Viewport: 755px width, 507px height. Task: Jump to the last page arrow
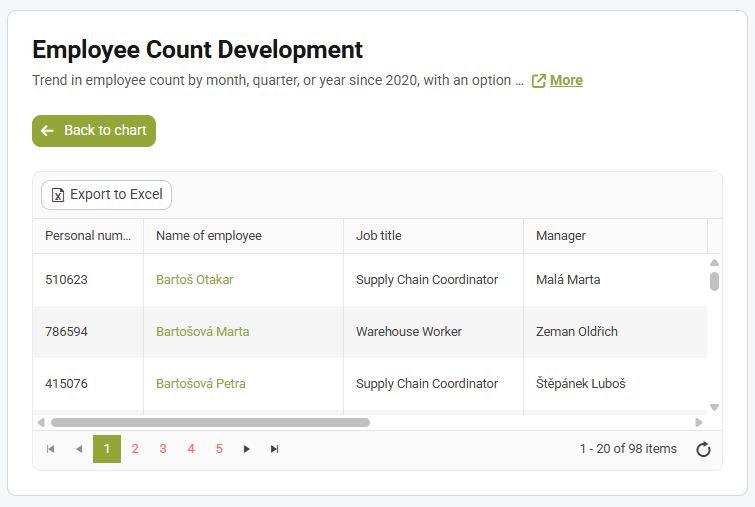point(275,449)
